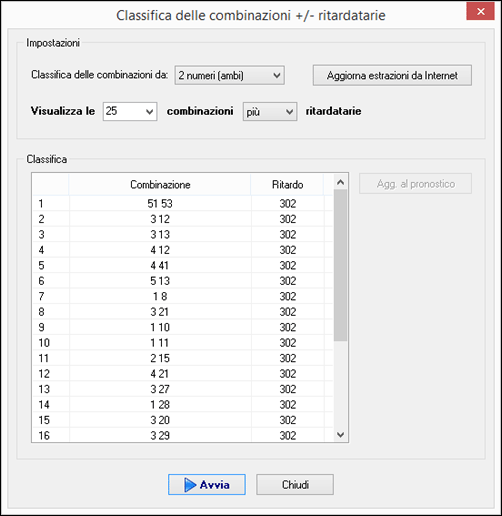Image resolution: width=502 pixels, height=516 pixels.
Task: Select row 9 combination '1 10'
Action: tap(160, 327)
